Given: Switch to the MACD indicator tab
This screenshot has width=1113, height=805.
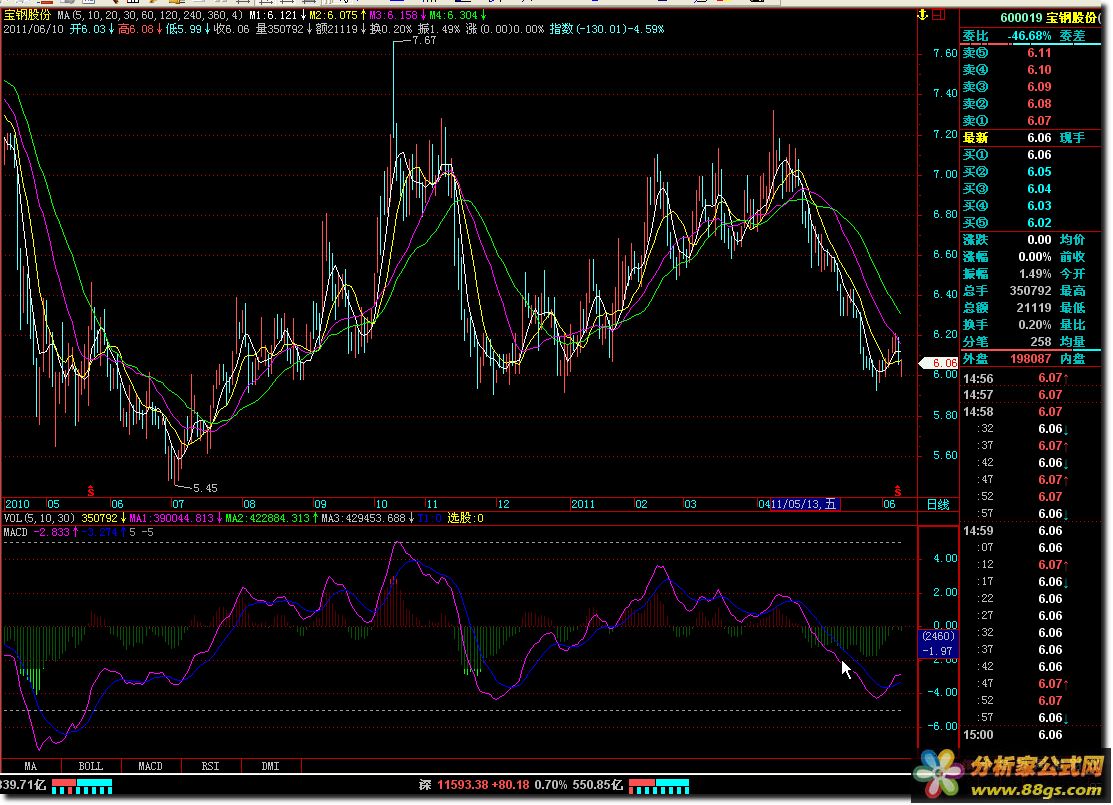Looking at the screenshot, I should coord(150,766).
